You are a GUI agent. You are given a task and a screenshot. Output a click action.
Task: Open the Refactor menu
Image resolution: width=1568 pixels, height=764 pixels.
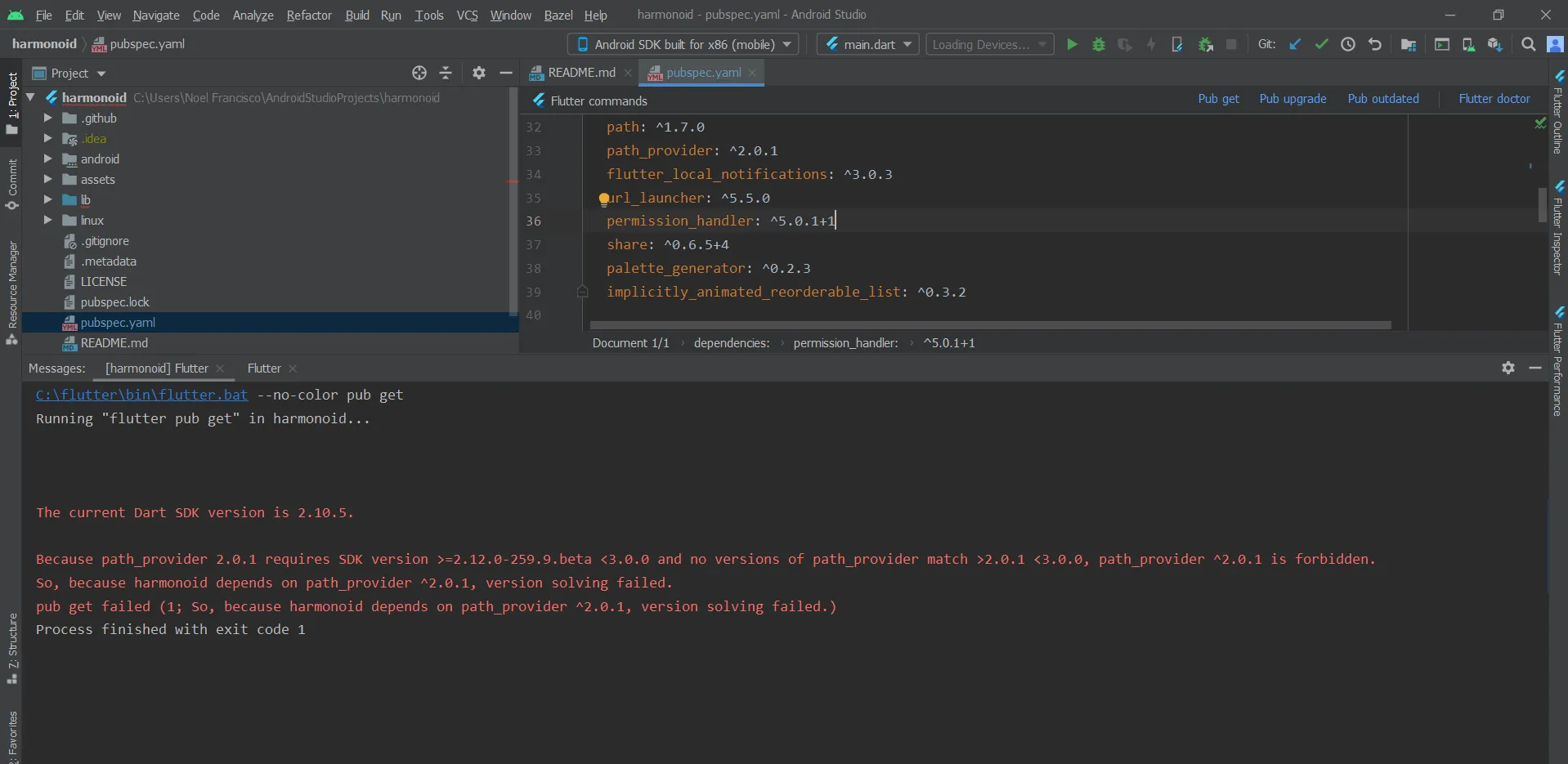pos(308,15)
